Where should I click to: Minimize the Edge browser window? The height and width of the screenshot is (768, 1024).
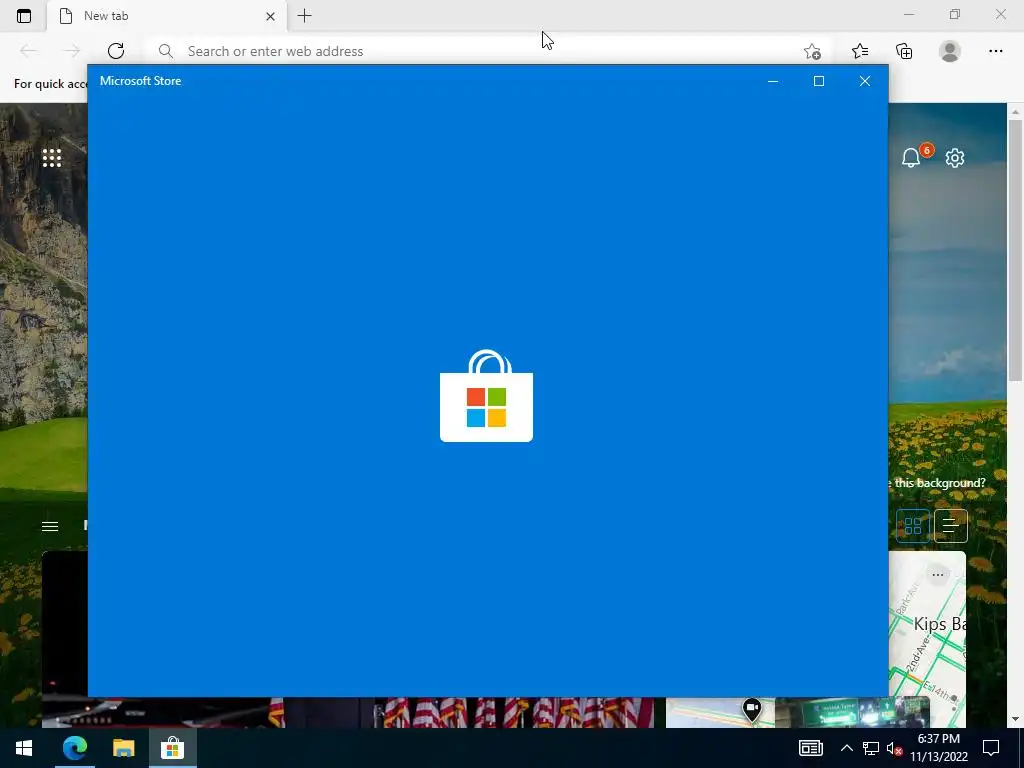pyautogui.click(x=908, y=14)
